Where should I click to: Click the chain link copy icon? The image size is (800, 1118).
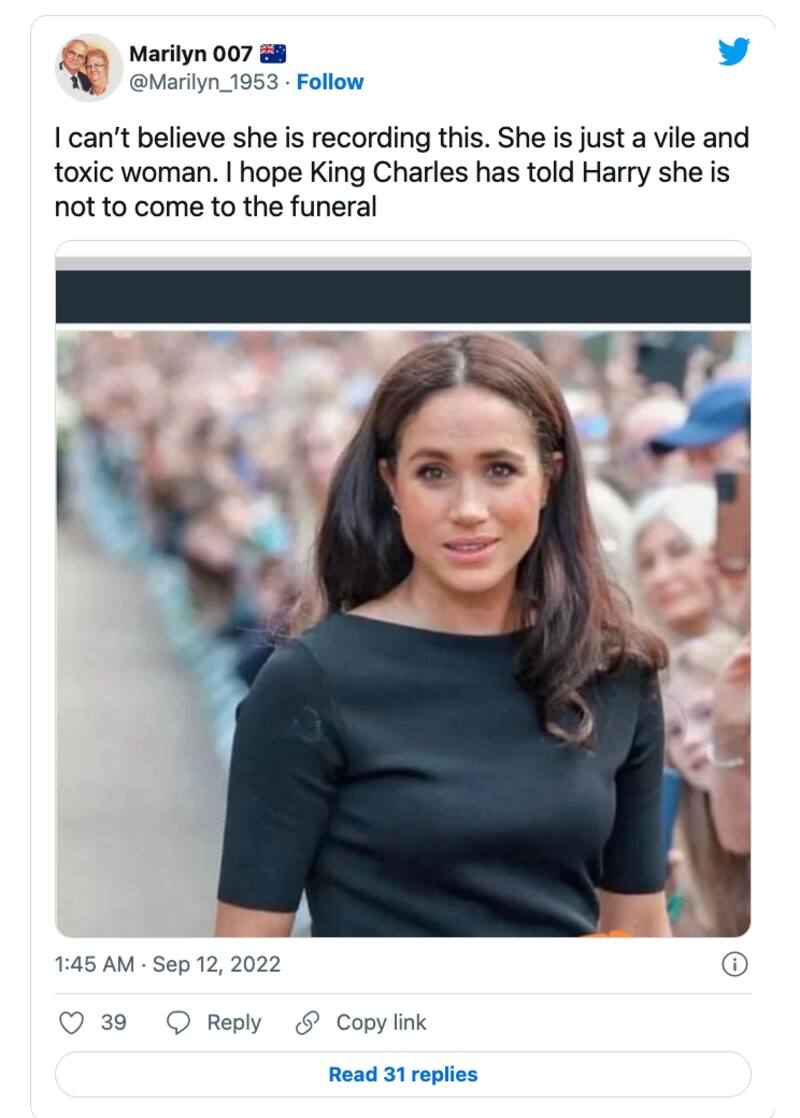pos(307,1022)
